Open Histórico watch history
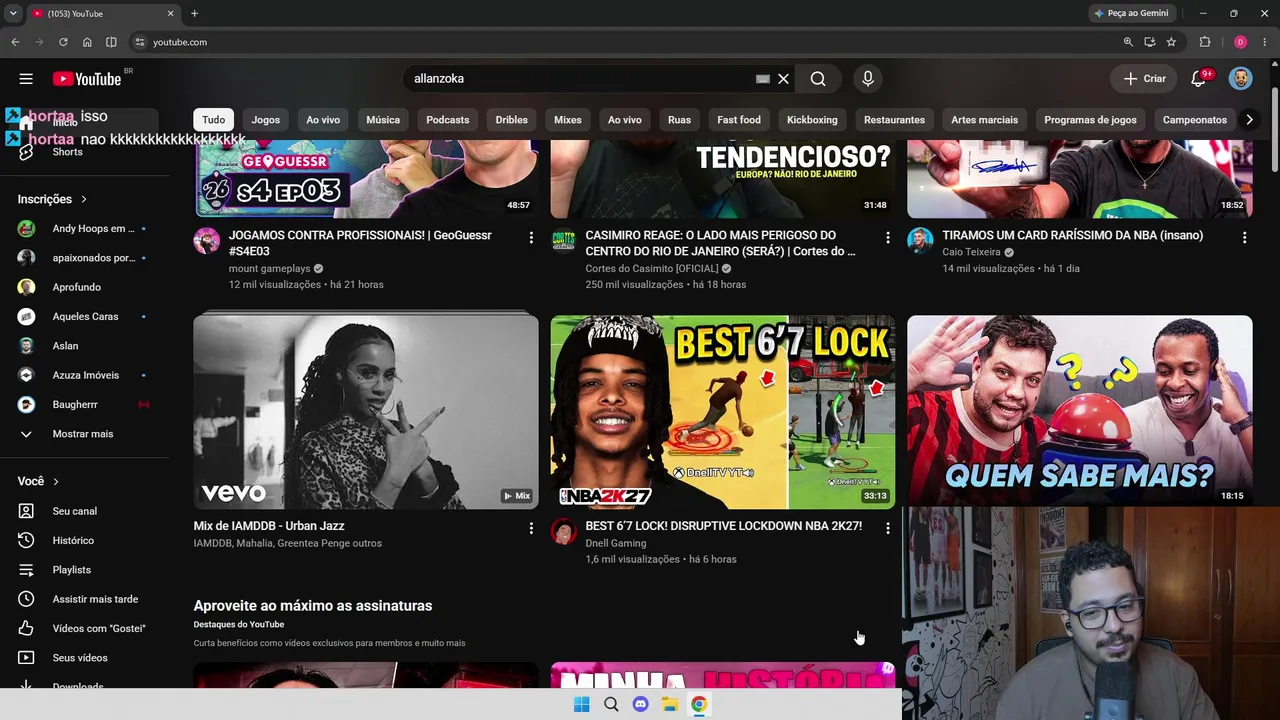The image size is (1280, 720). (83, 541)
